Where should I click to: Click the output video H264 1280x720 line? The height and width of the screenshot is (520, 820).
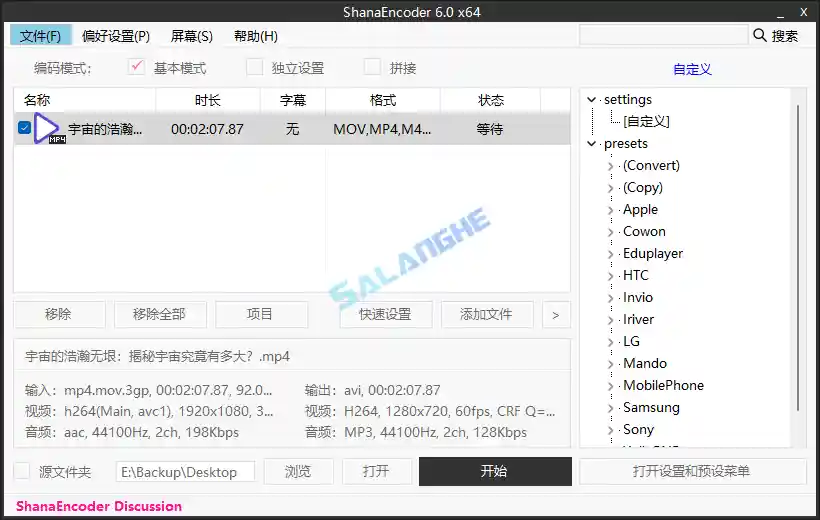point(430,411)
